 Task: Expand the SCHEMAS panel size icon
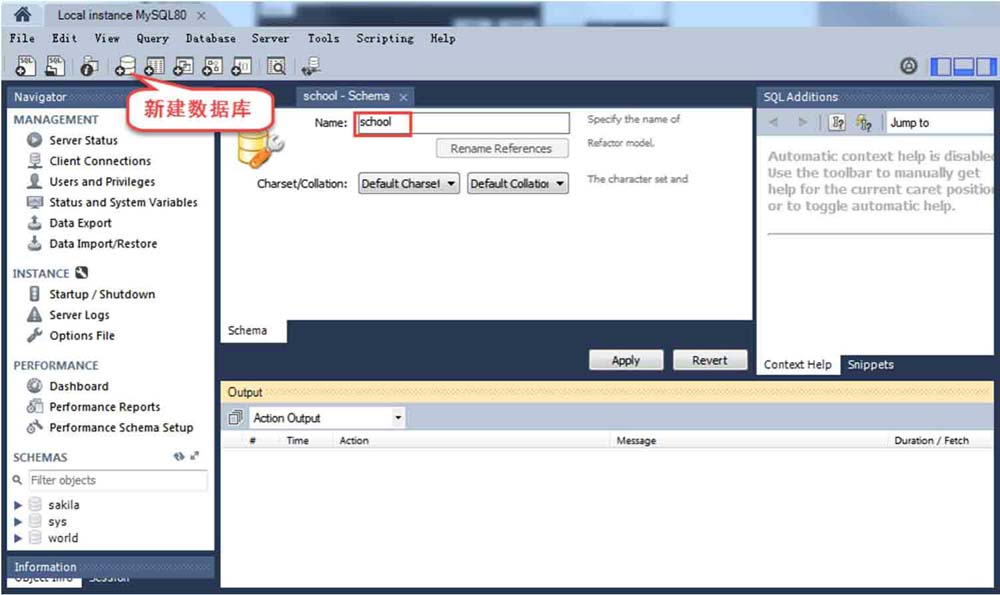195,456
